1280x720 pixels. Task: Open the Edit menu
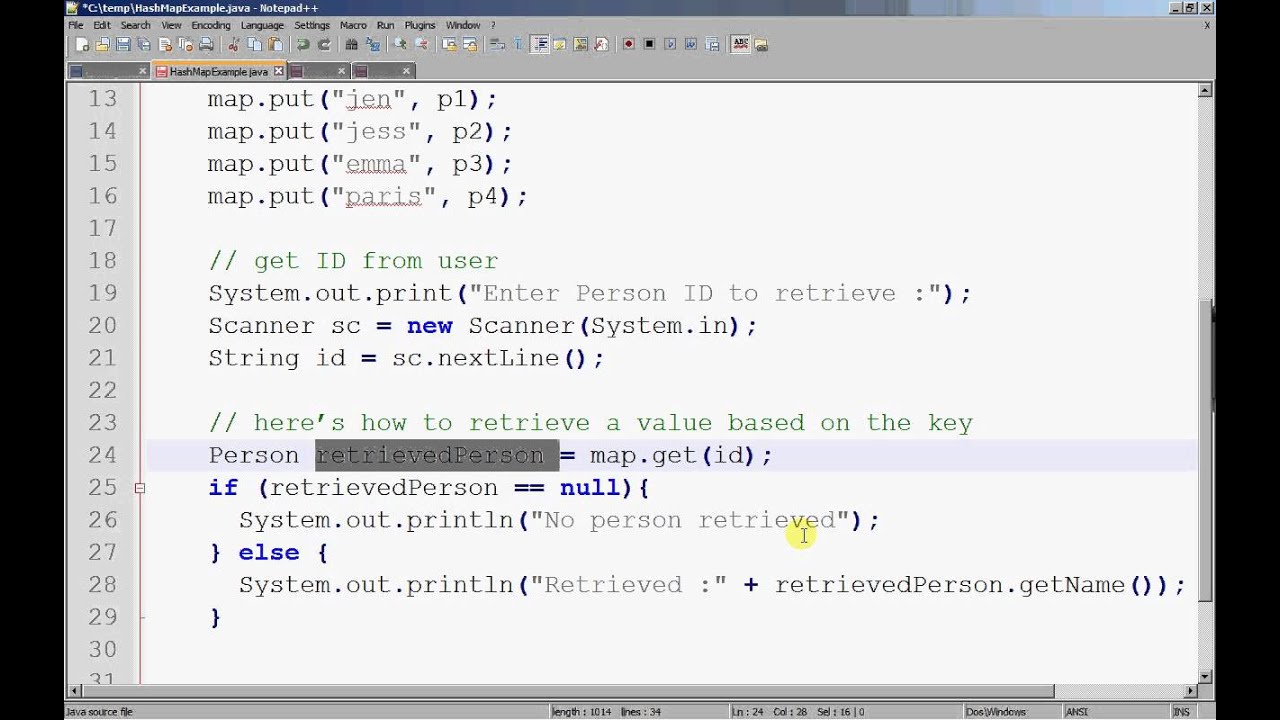pyautogui.click(x=102, y=25)
